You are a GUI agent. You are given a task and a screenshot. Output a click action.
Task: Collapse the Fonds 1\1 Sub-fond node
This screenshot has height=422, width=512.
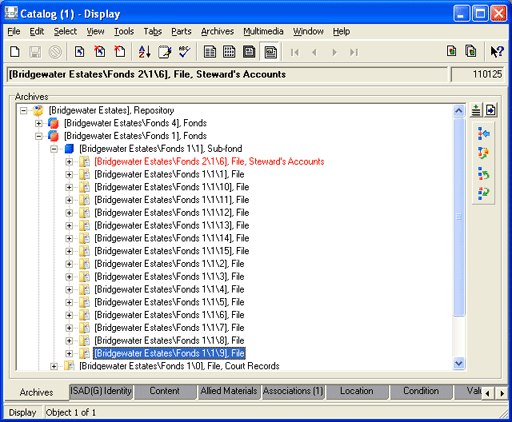click(54, 149)
